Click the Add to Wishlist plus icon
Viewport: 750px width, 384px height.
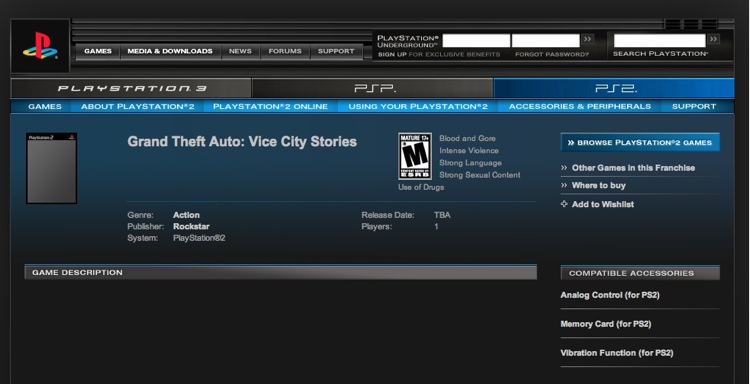point(564,204)
